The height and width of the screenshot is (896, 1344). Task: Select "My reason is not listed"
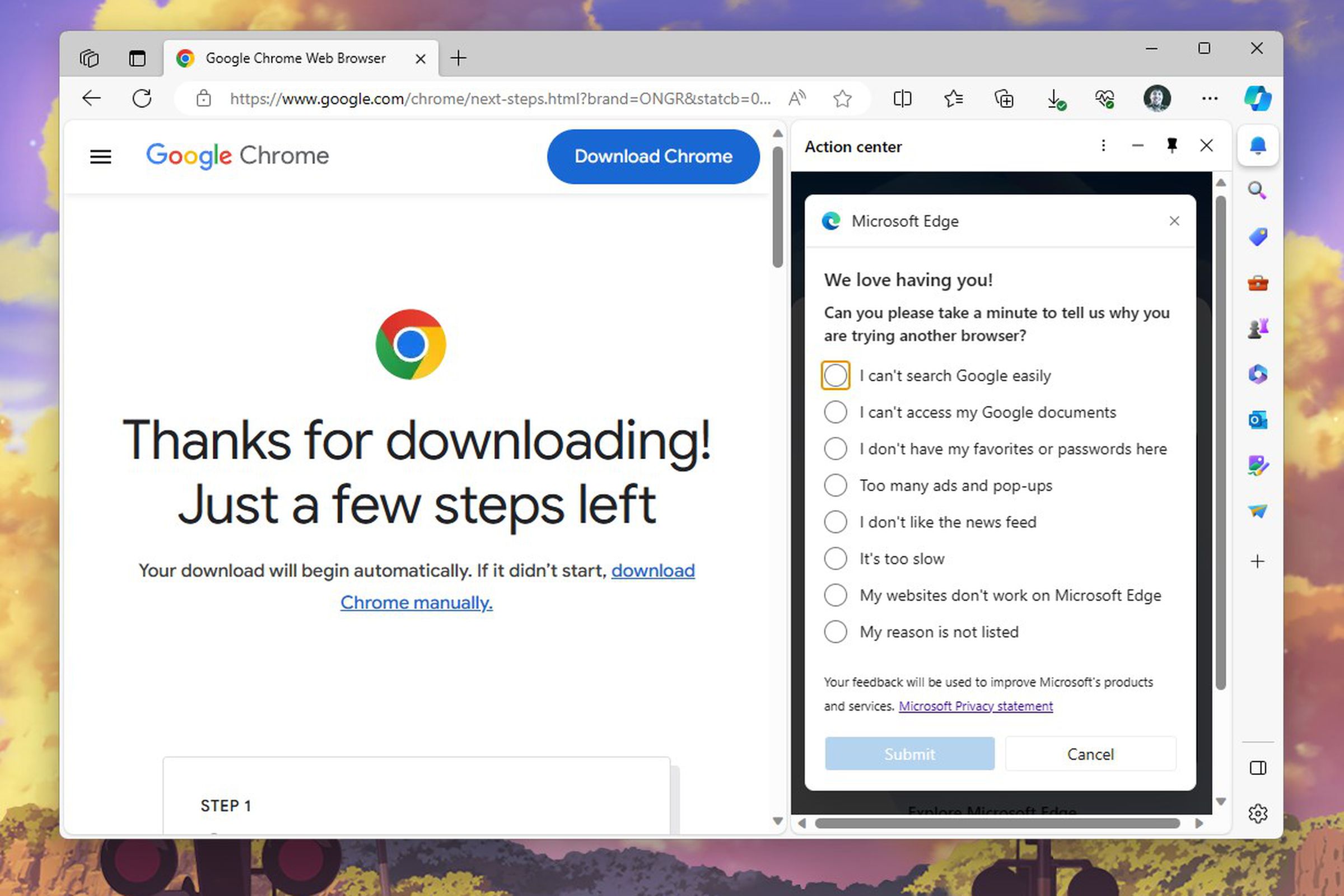[836, 632]
